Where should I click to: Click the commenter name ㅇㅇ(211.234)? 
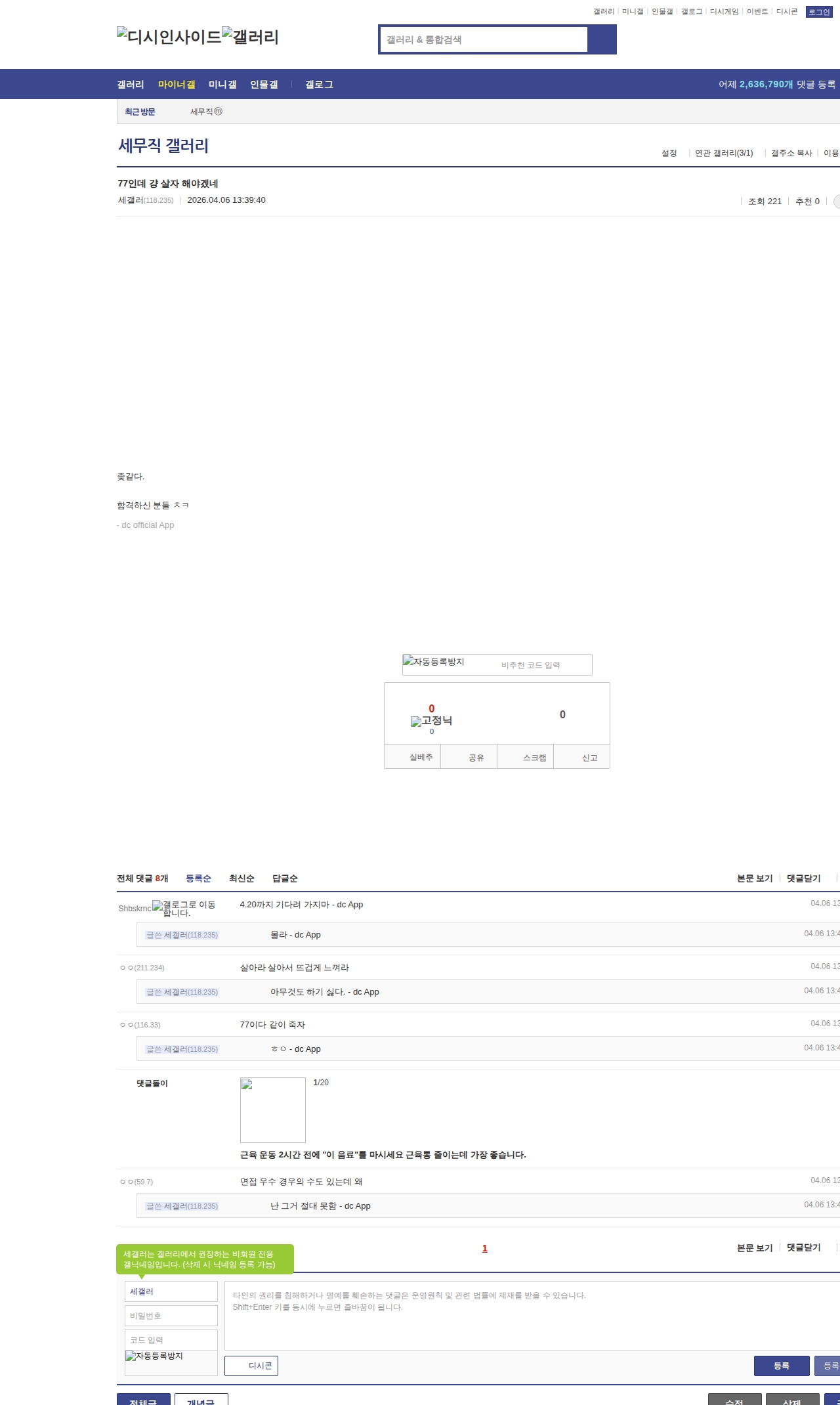[x=142, y=968]
